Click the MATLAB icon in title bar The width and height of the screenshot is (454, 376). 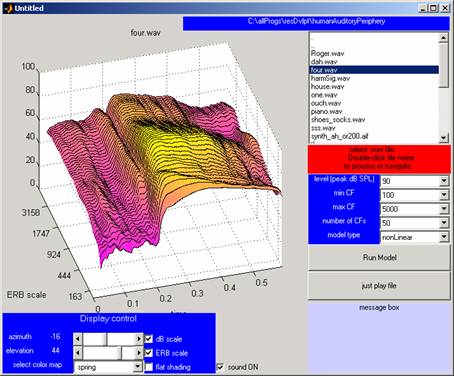[8, 8]
